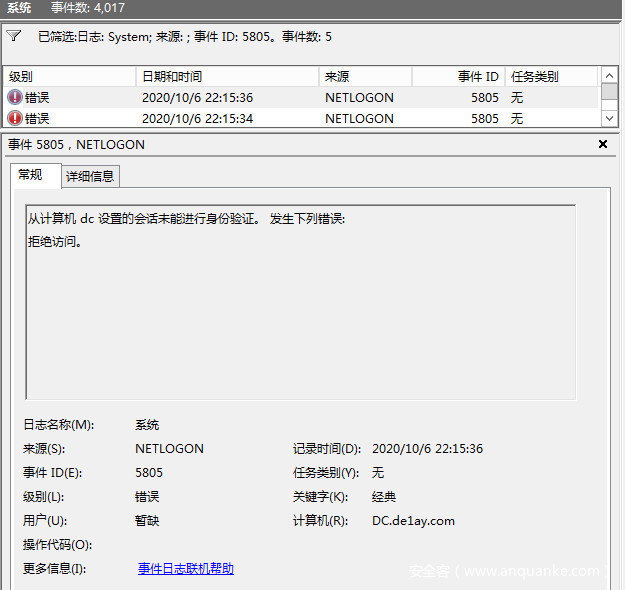Click error icon of the 22:15:34 event
The width and height of the screenshot is (625, 590).
tap(15, 118)
